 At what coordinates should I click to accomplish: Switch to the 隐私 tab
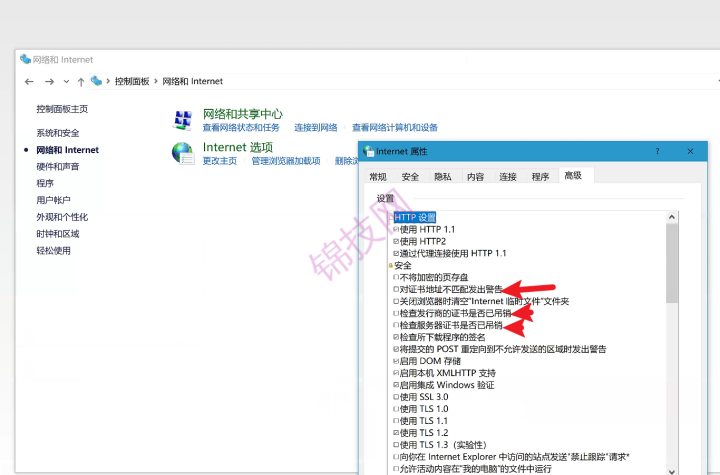pyautogui.click(x=443, y=177)
